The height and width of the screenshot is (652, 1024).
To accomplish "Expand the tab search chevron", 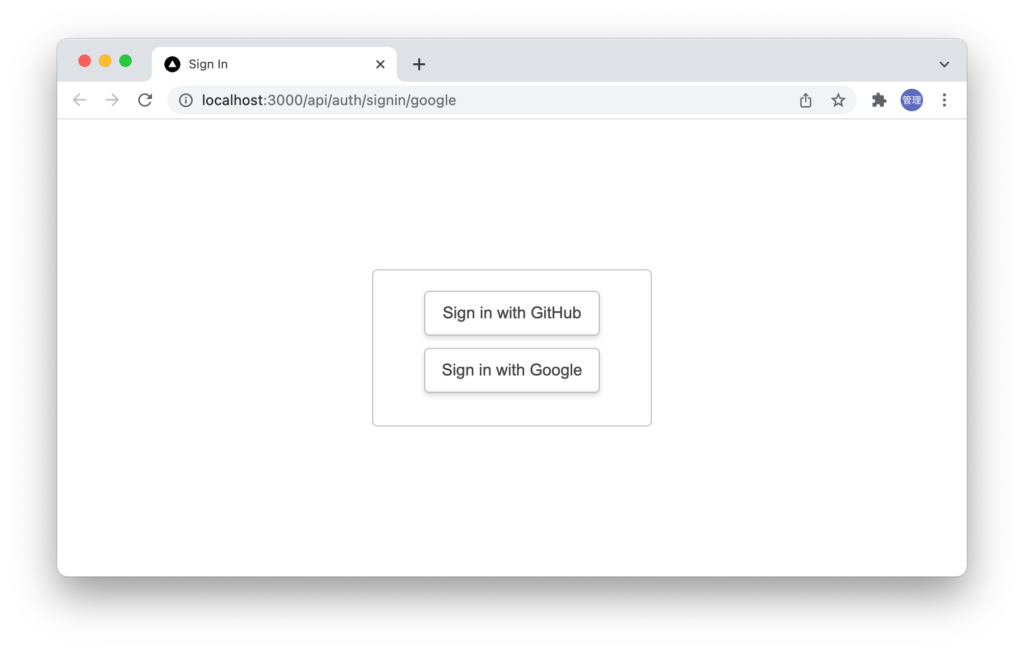I will pyautogui.click(x=944, y=64).
